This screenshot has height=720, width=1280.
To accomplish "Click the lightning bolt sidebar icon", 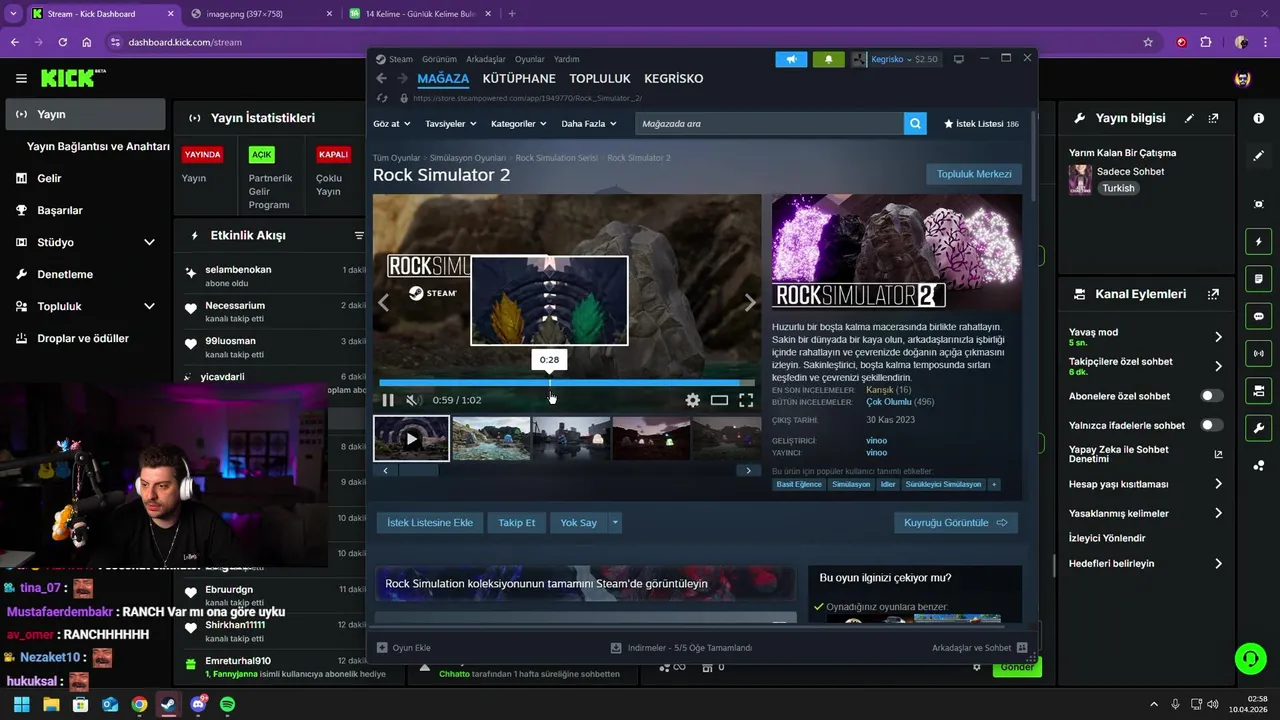I will pos(1258,242).
